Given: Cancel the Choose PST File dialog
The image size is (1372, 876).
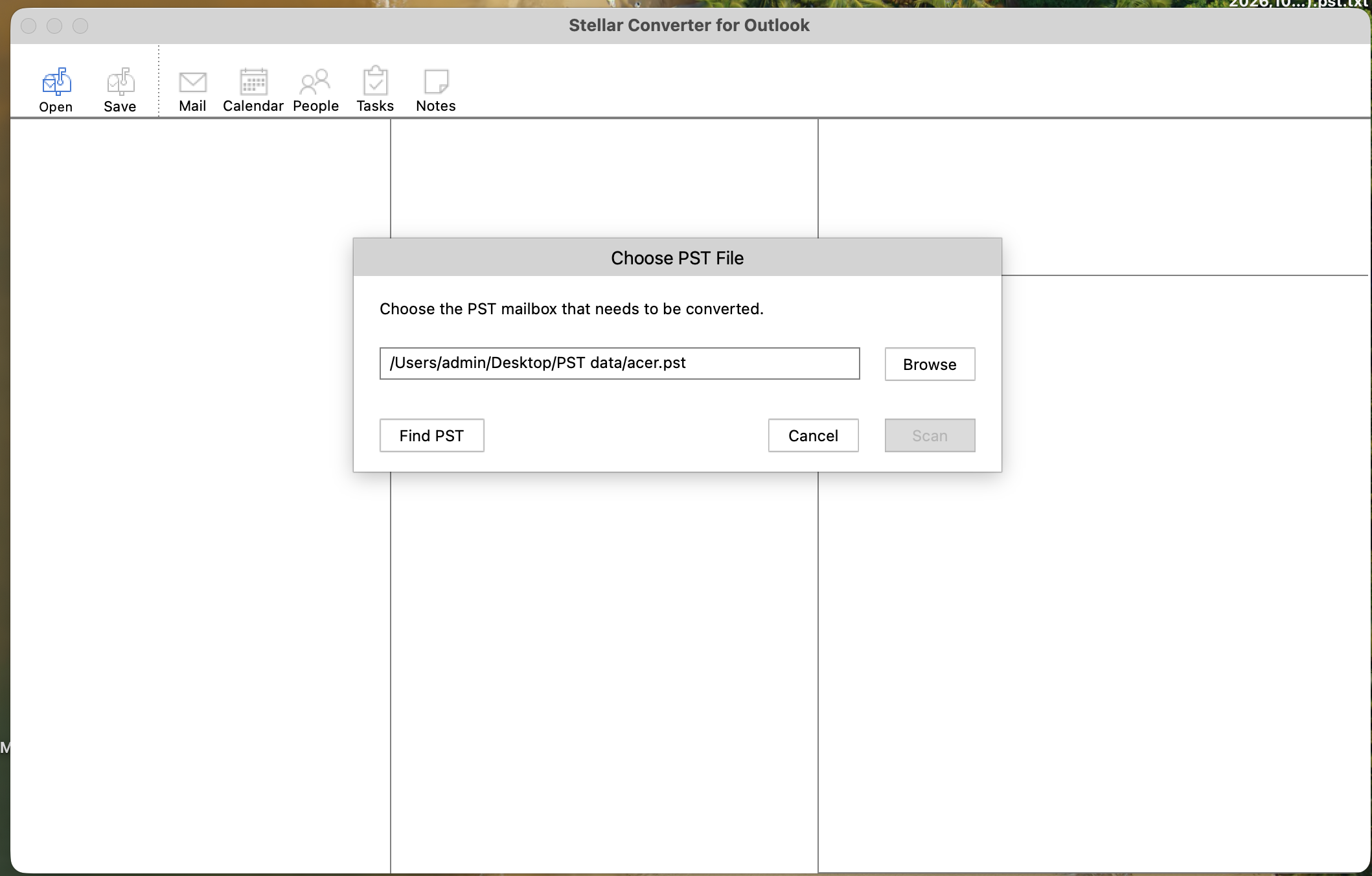Looking at the screenshot, I should coord(813,435).
